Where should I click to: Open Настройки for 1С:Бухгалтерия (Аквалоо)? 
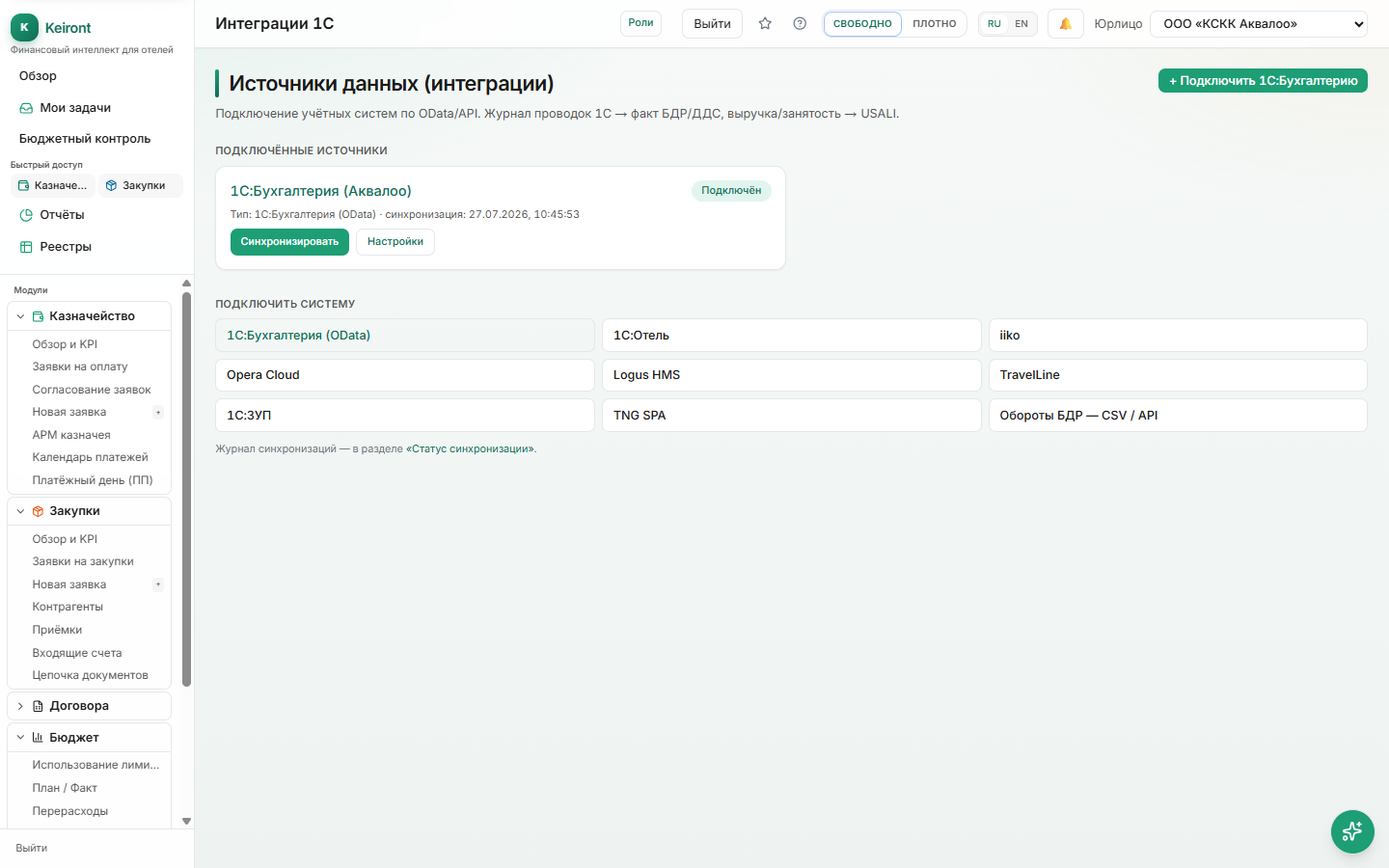[x=395, y=242]
